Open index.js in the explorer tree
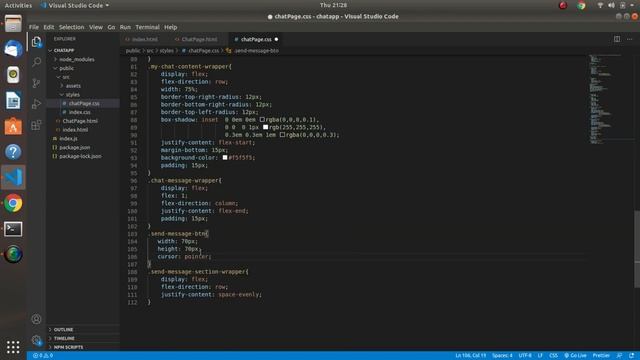640x360 pixels. (69, 139)
